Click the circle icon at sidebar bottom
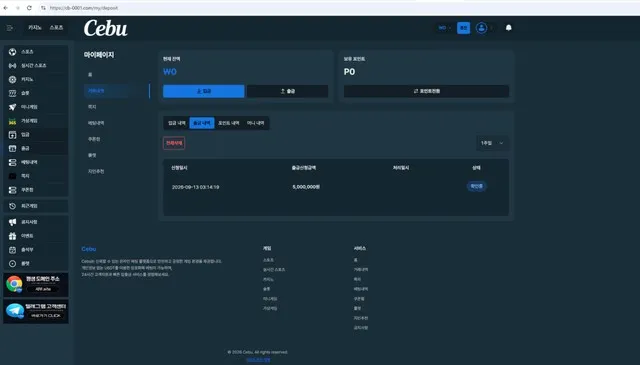 pyautogui.click(x=13, y=264)
